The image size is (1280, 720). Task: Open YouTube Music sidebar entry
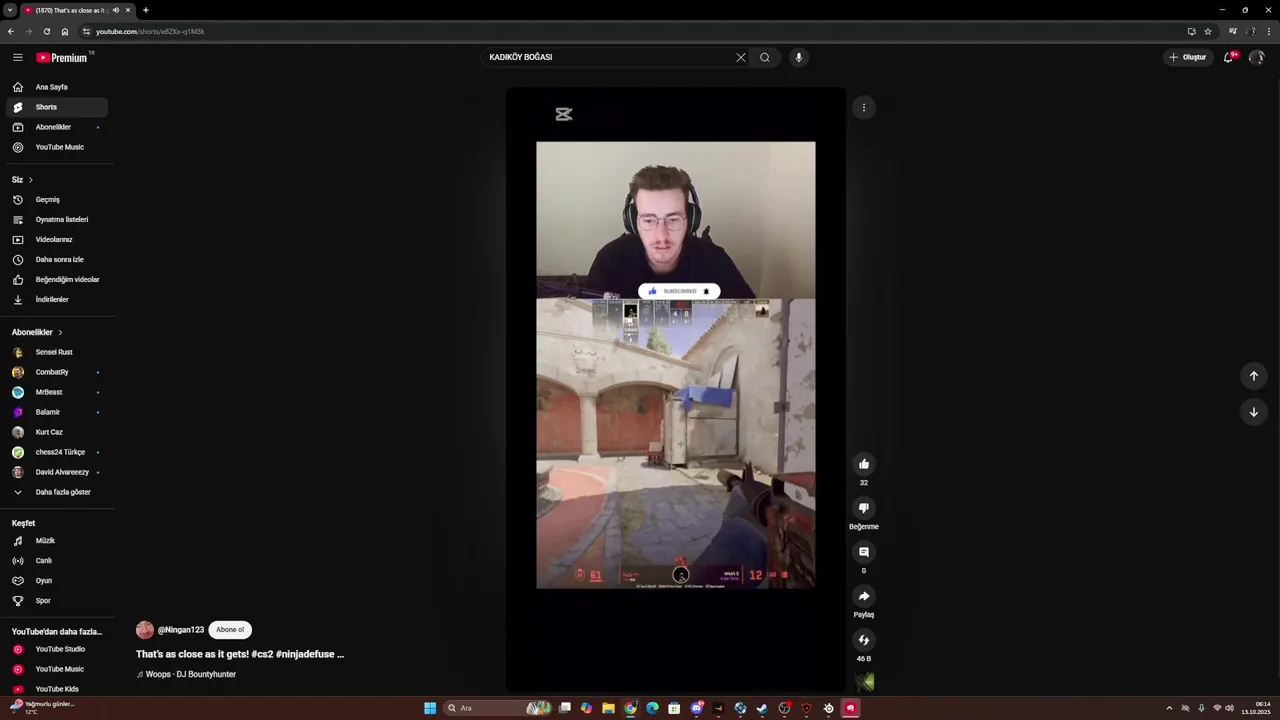pos(57,147)
